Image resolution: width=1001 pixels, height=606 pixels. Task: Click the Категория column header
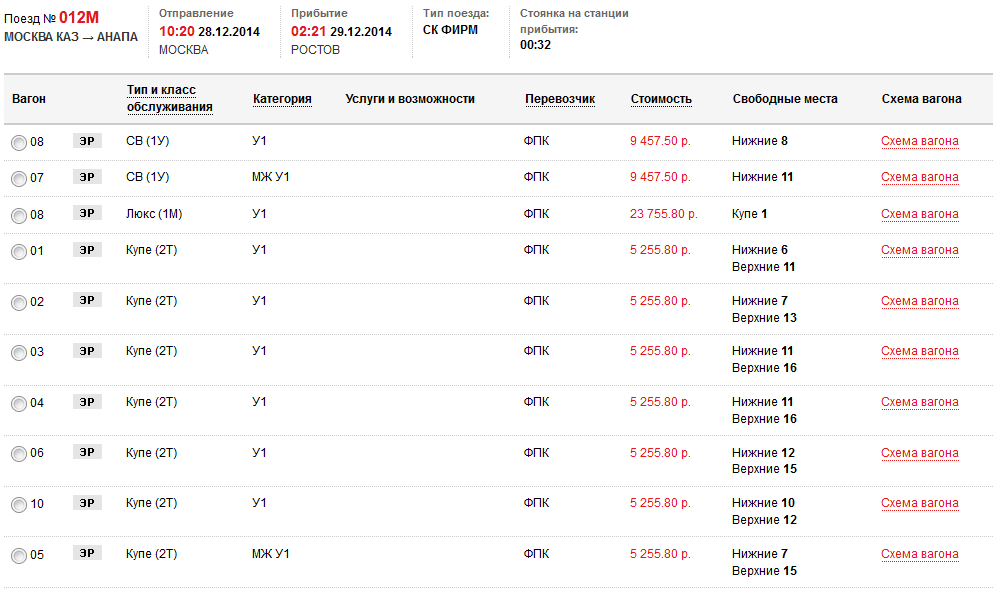pyautogui.click(x=282, y=99)
